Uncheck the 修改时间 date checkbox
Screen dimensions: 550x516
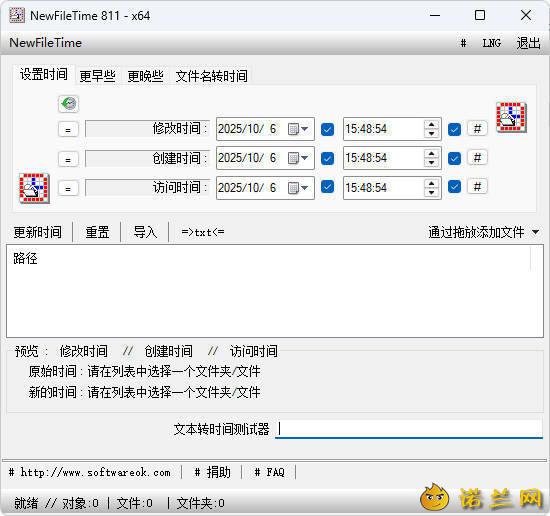327,129
